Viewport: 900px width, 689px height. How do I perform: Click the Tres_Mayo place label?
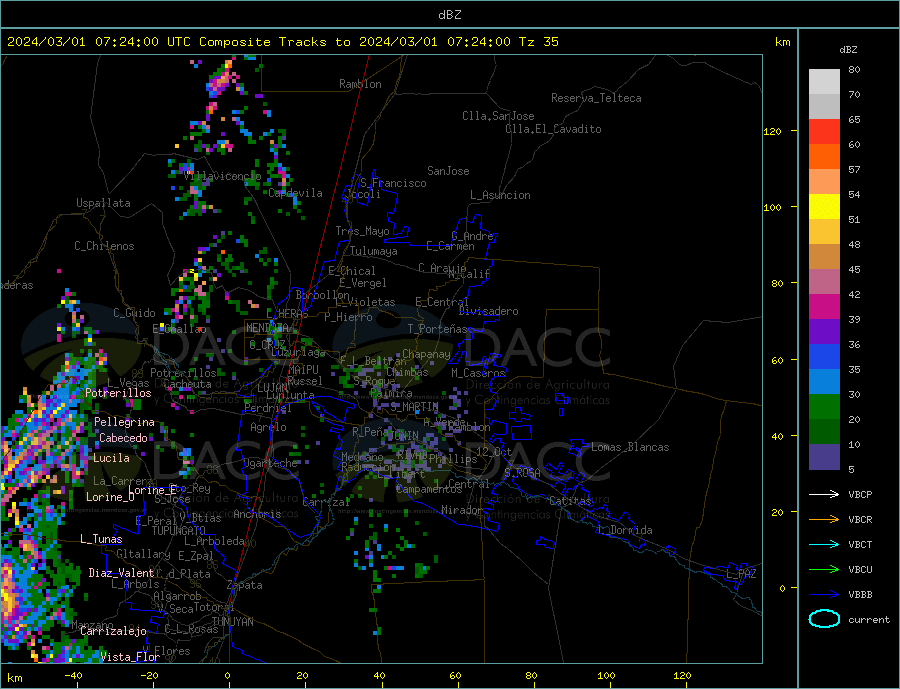point(362,231)
